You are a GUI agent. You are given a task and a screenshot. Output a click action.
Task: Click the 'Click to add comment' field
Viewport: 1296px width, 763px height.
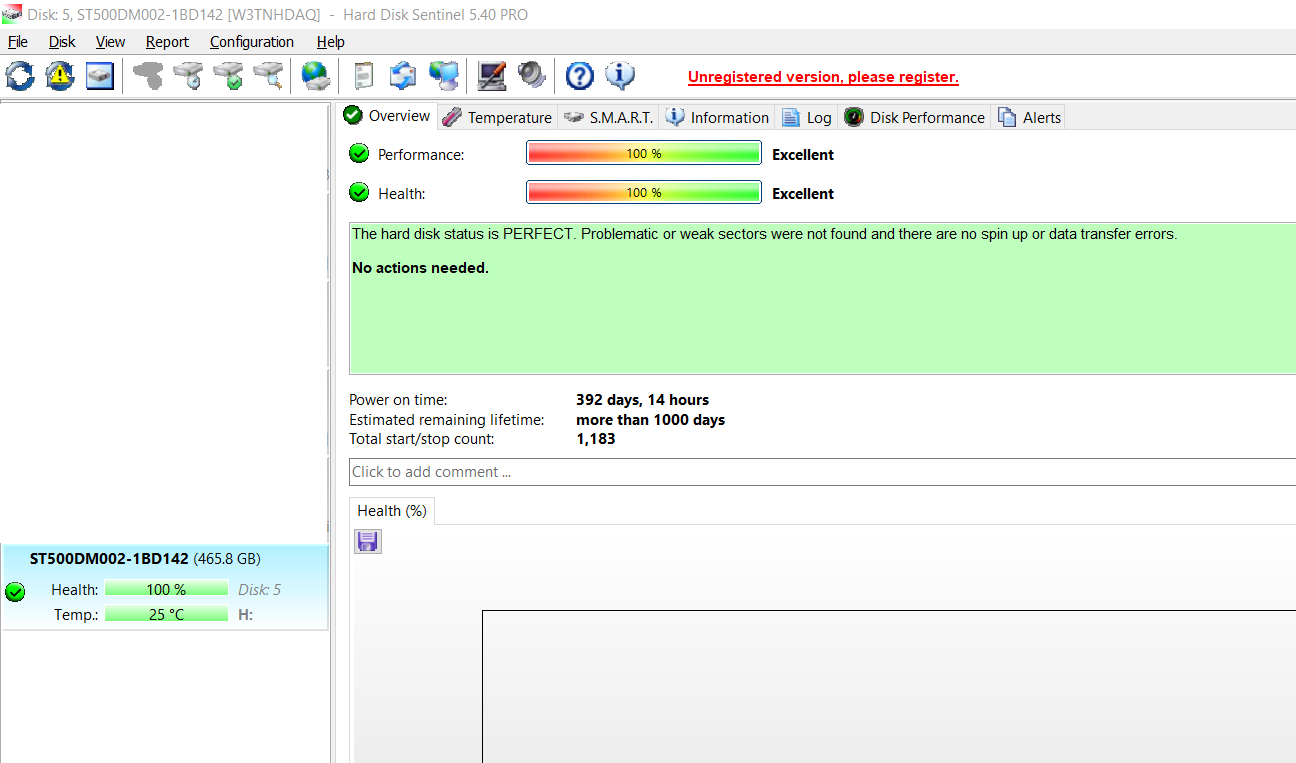[x=822, y=472]
